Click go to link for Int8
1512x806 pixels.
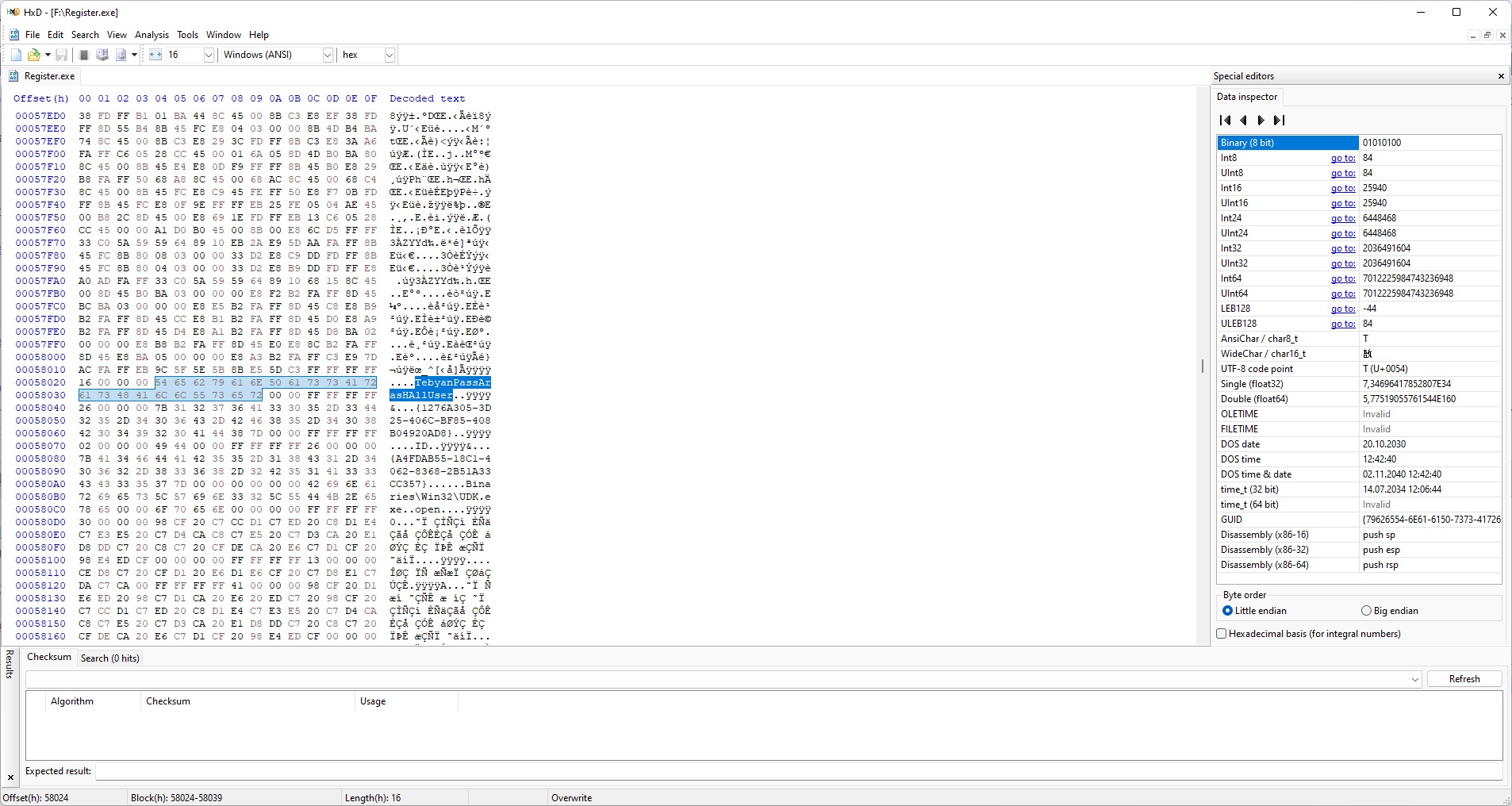pyautogui.click(x=1343, y=158)
